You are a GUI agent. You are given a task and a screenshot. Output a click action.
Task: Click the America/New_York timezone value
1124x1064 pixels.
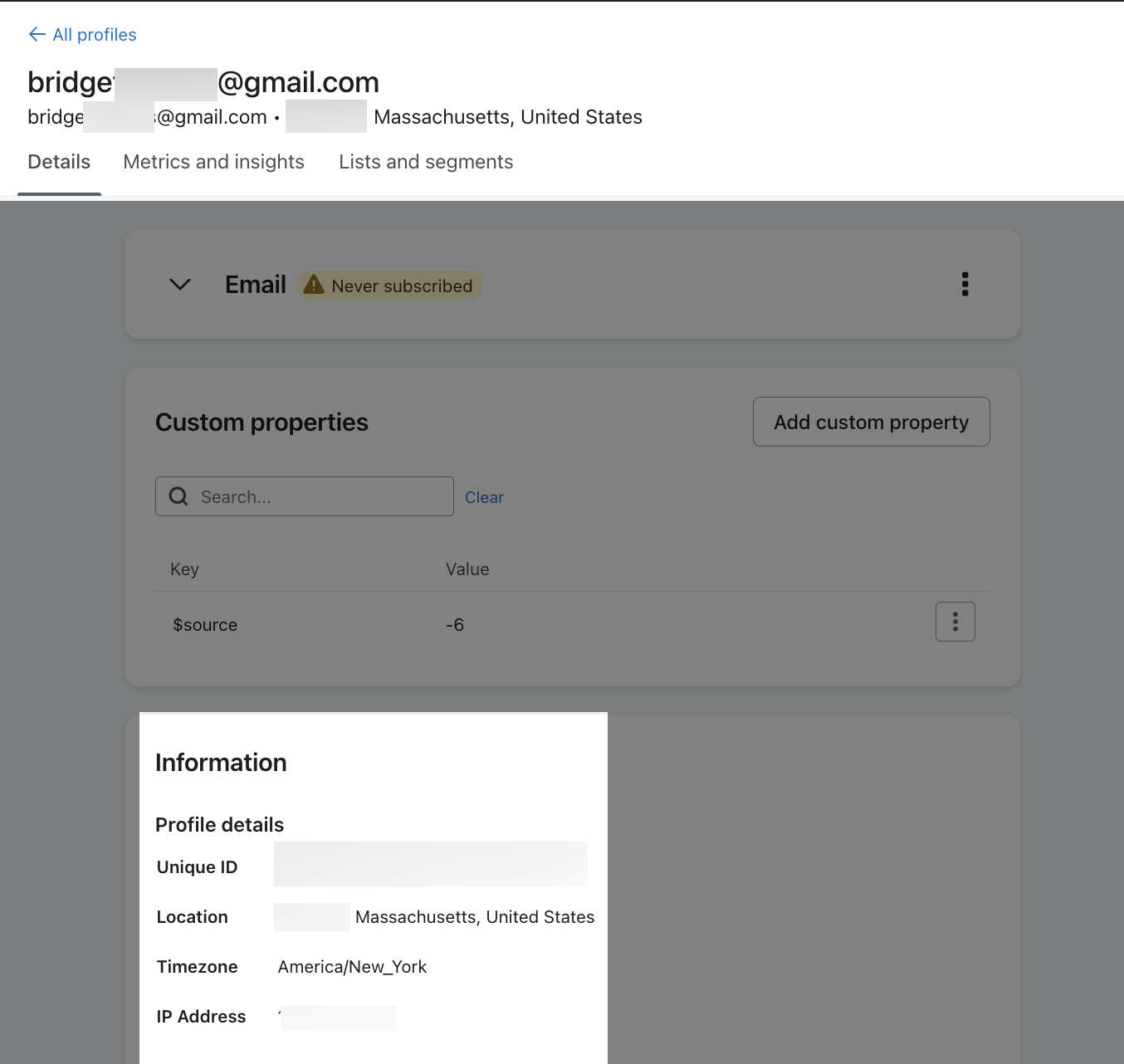tap(352, 967)
